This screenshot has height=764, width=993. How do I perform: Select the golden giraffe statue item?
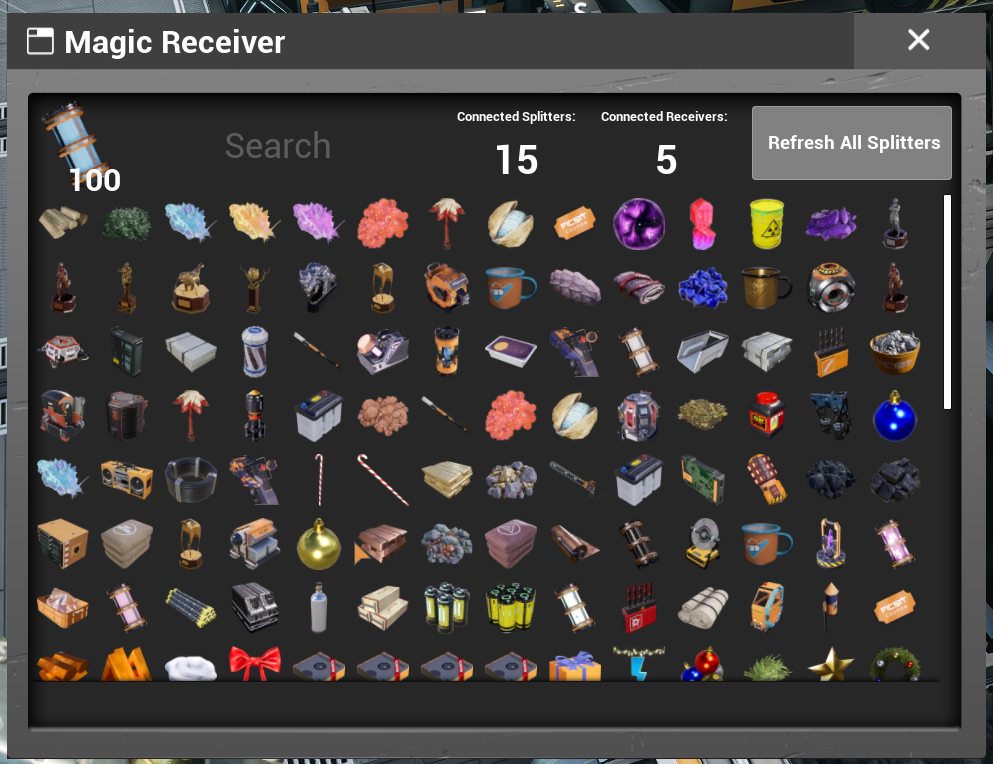(x=190, y=288)
